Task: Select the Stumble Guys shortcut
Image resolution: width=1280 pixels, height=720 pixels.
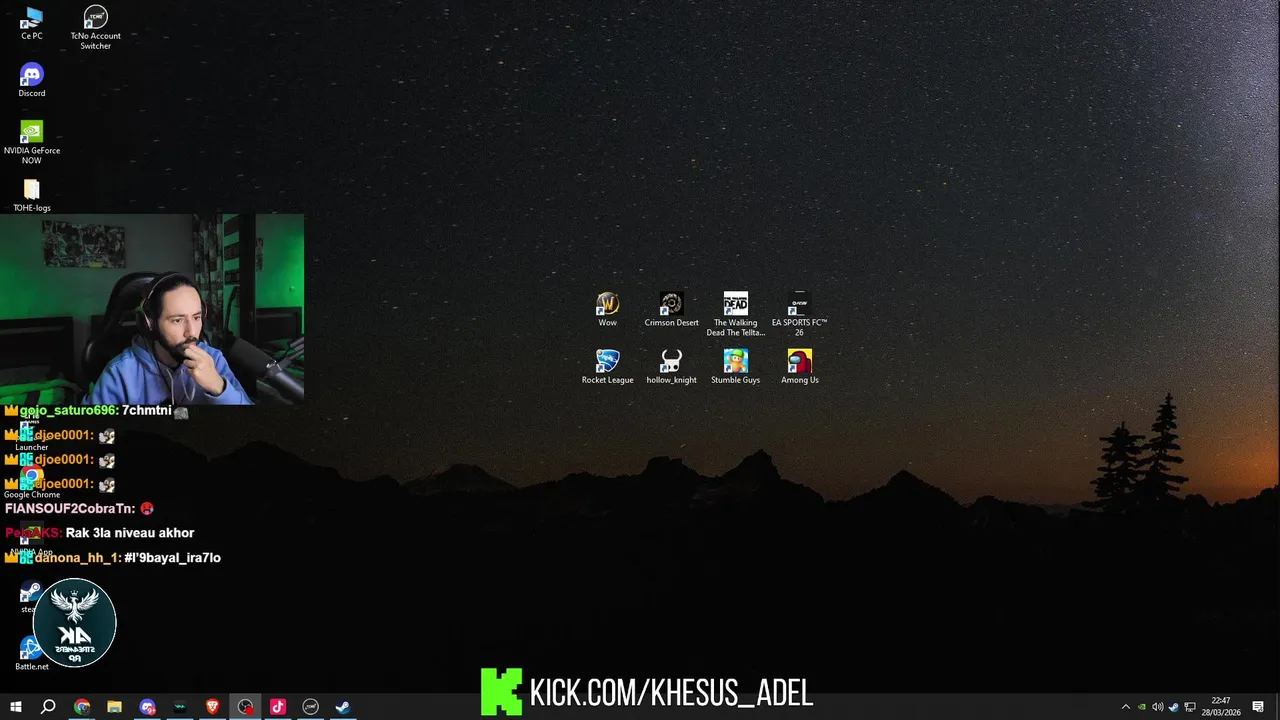Action: coord(735,366)
